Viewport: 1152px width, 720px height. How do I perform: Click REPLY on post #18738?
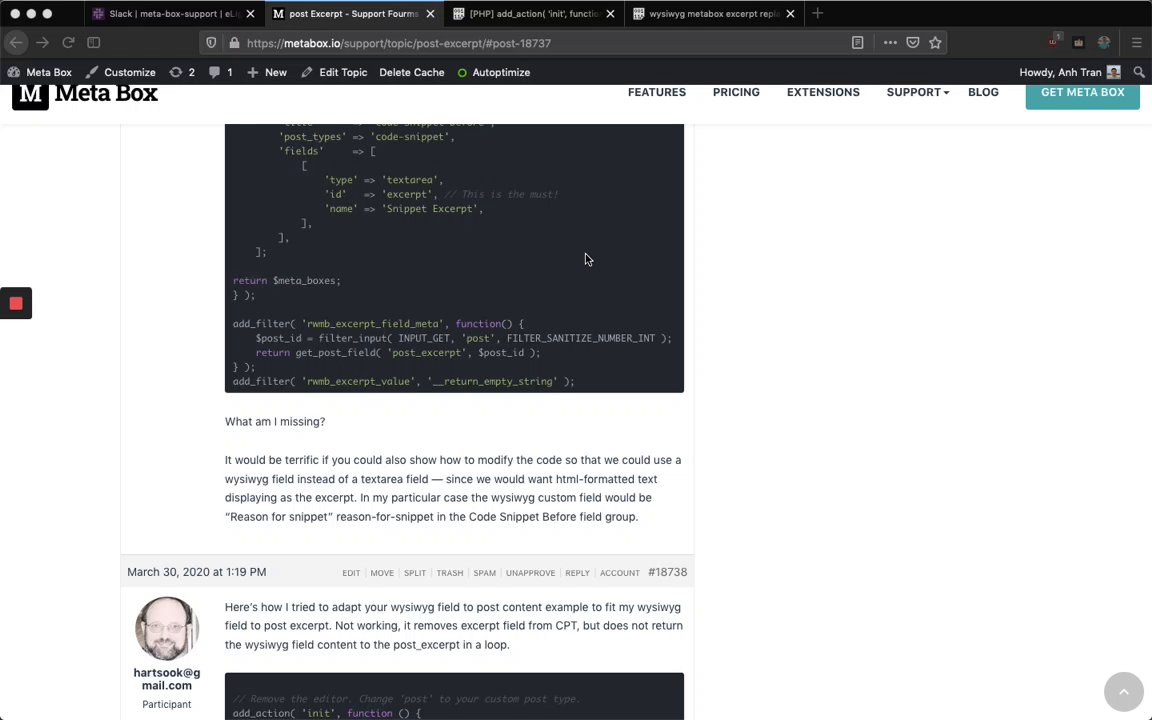click(577, 573)
